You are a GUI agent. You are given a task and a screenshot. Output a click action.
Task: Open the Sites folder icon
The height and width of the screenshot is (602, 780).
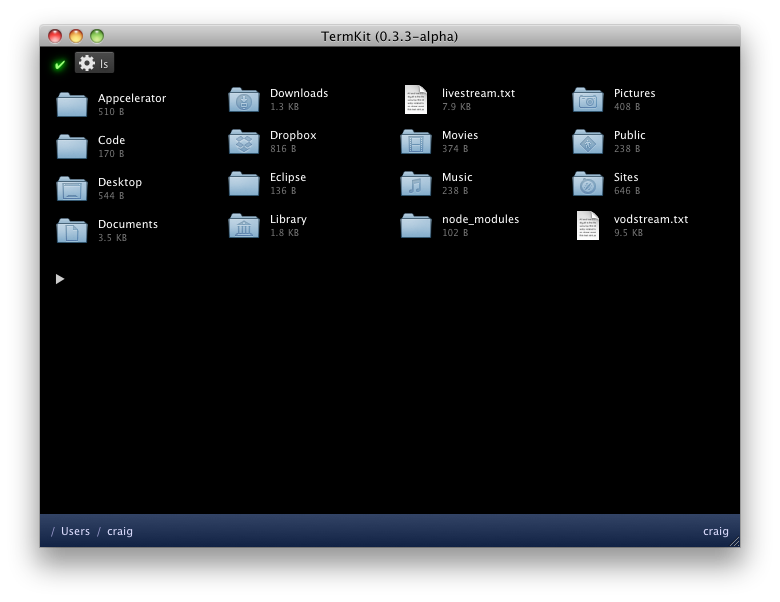(x=587, y=184)
